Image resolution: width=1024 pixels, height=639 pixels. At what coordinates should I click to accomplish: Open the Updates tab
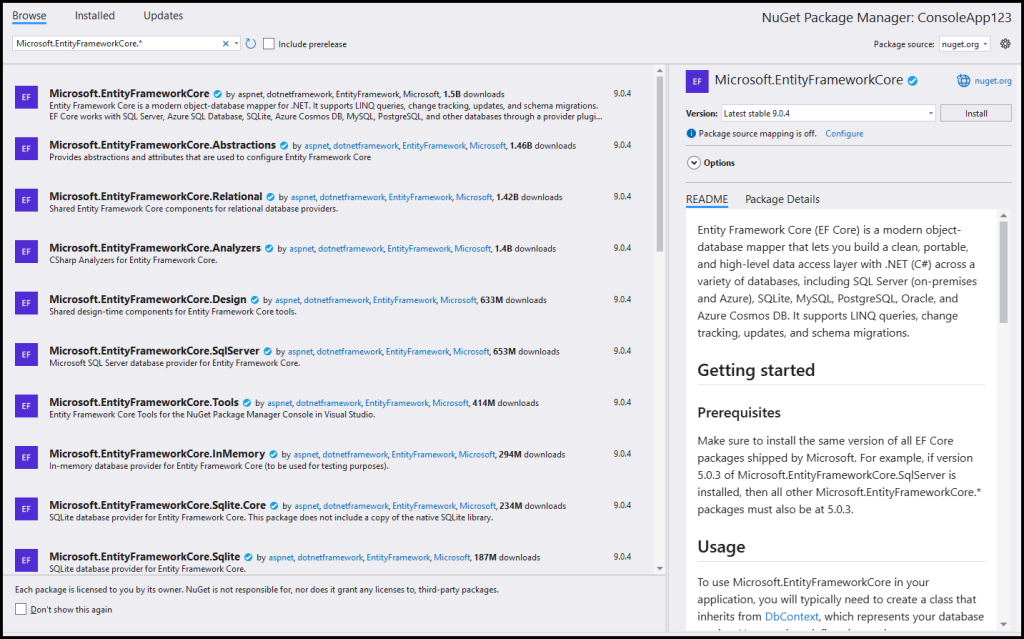point(163,16)
